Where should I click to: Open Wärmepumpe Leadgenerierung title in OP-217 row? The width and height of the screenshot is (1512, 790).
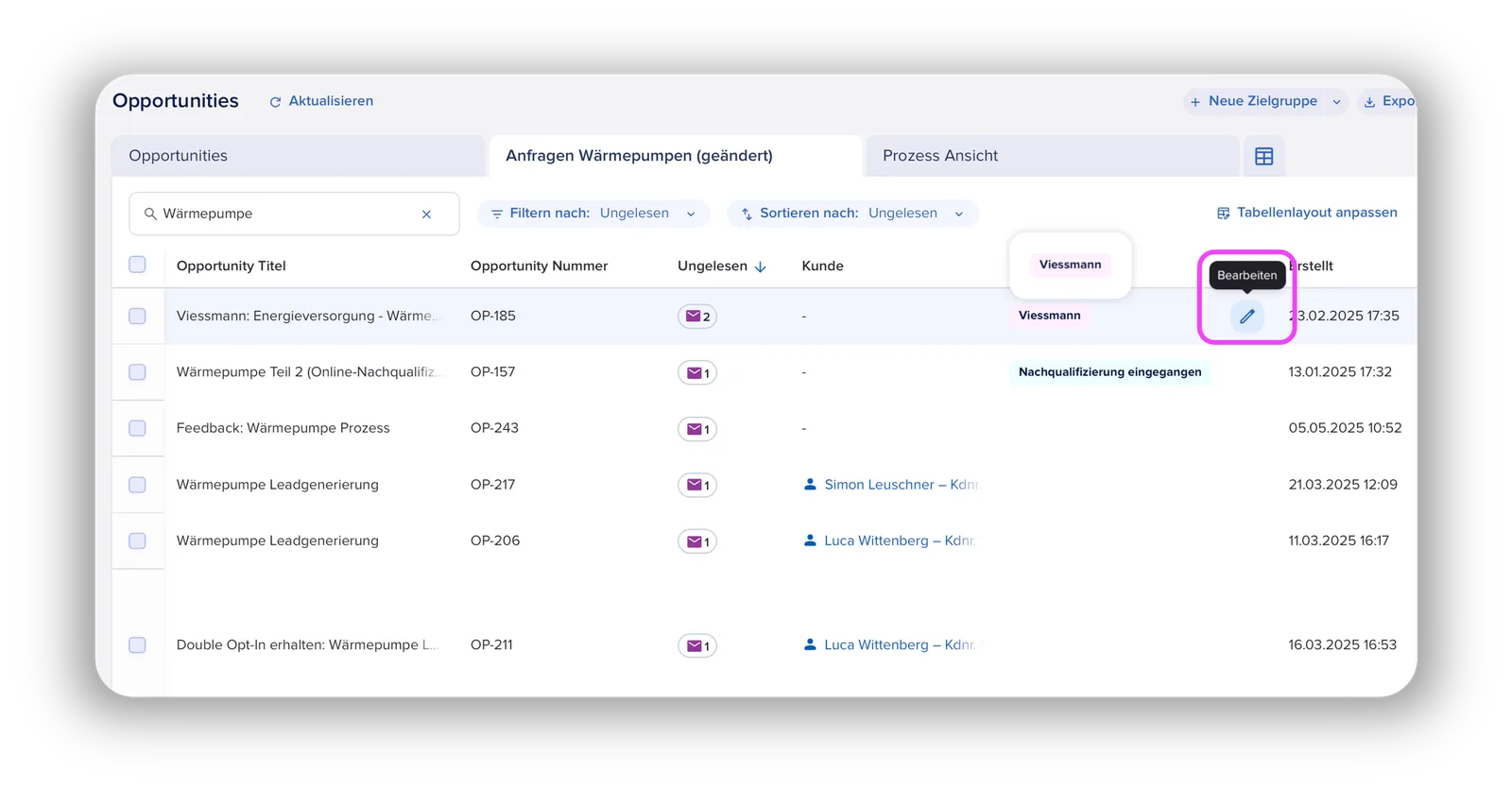point(277,485)
